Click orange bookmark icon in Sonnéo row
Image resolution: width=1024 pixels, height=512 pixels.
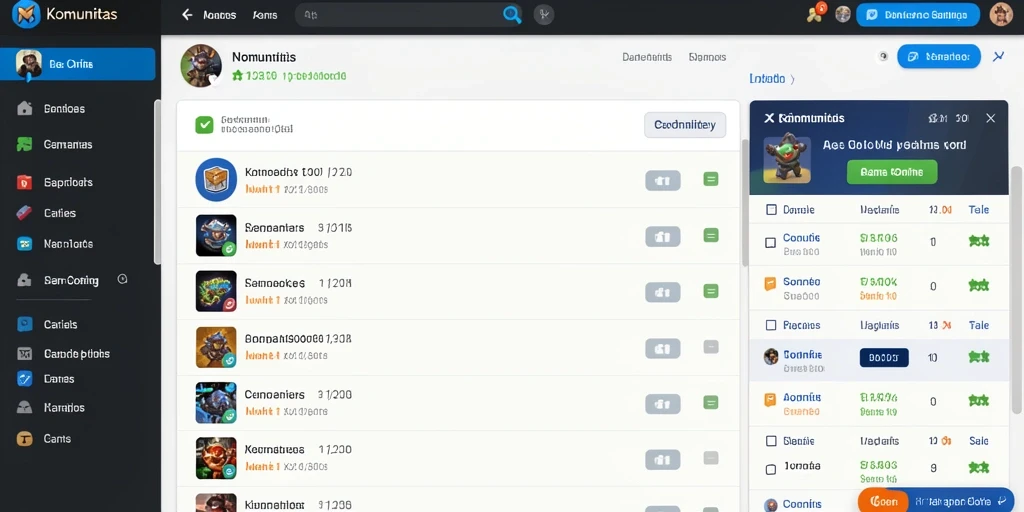(x=770, y=283)
